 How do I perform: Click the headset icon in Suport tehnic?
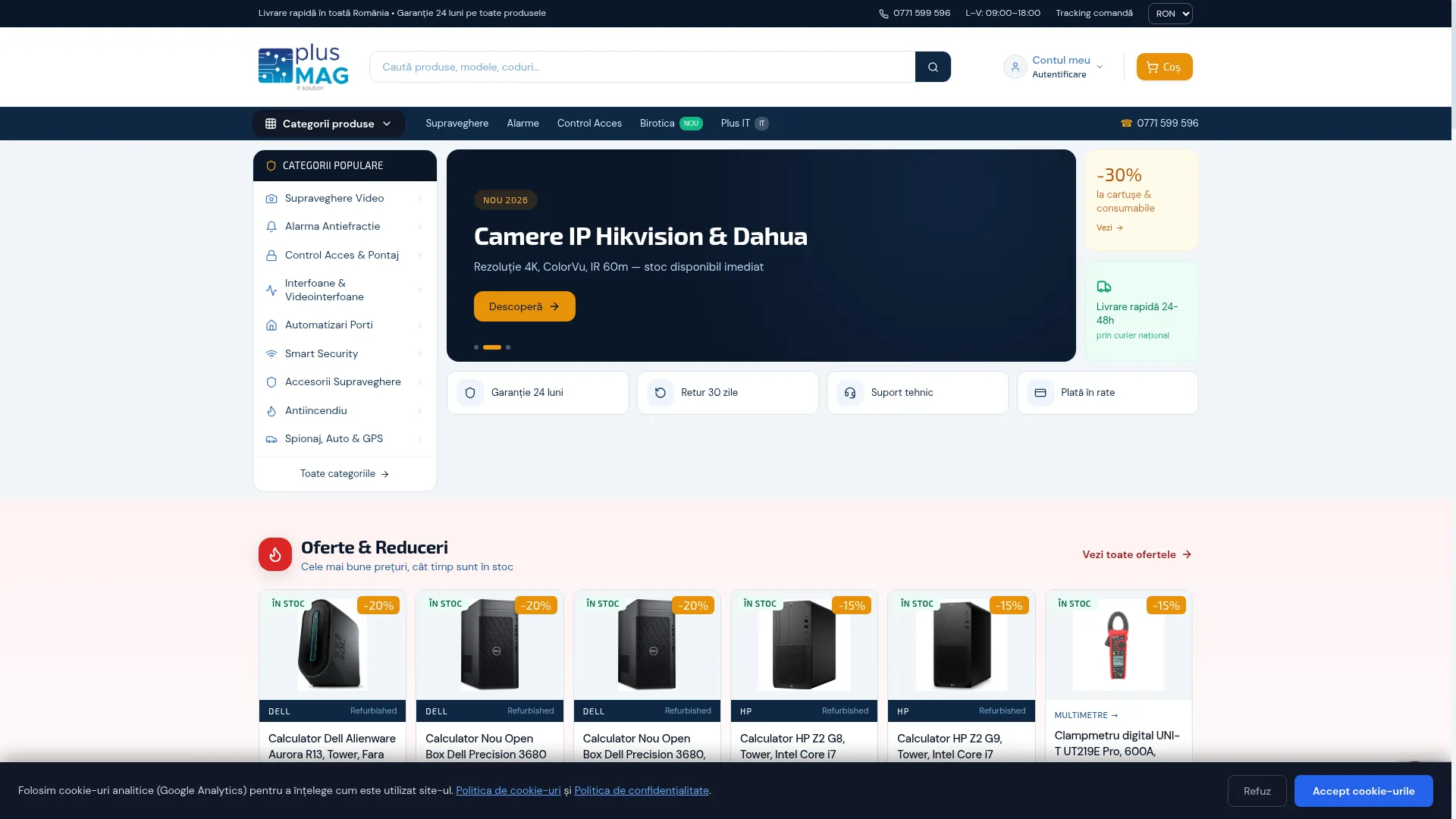click(x=850, y=393)
